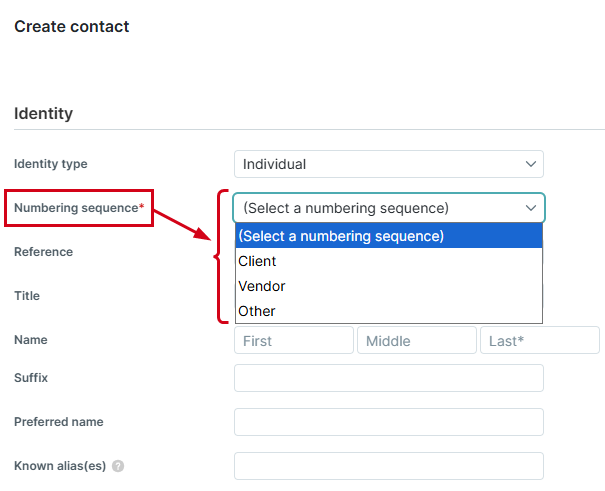Click the Identity type label
The image size is (605, 491).
tap(51, 164)
